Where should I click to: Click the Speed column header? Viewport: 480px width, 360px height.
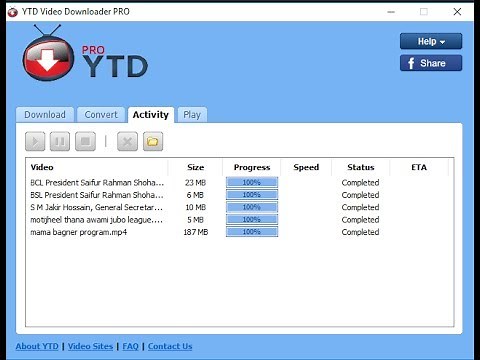coord(306,167)
